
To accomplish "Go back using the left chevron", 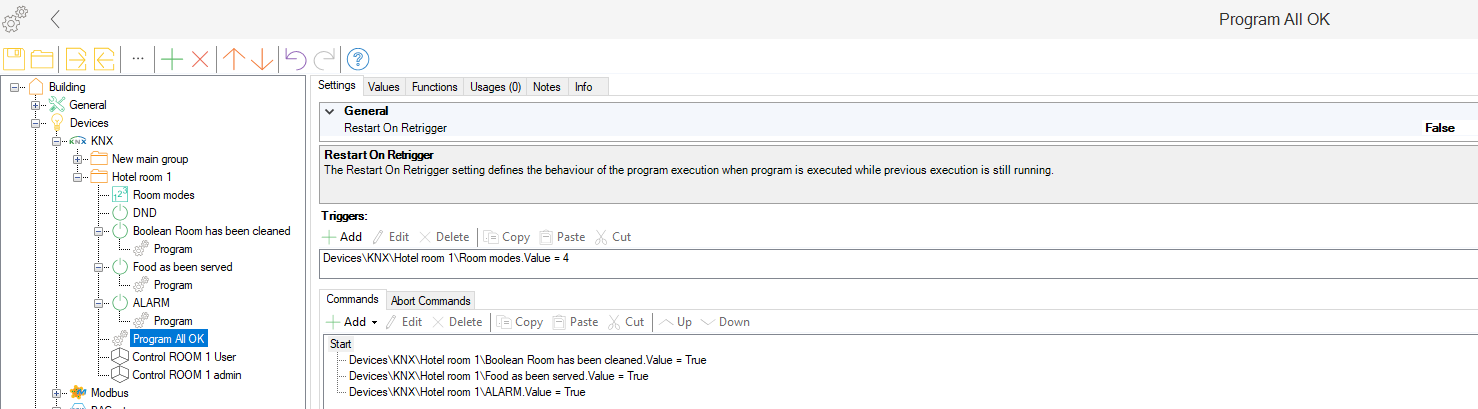I will pos(55,19).
